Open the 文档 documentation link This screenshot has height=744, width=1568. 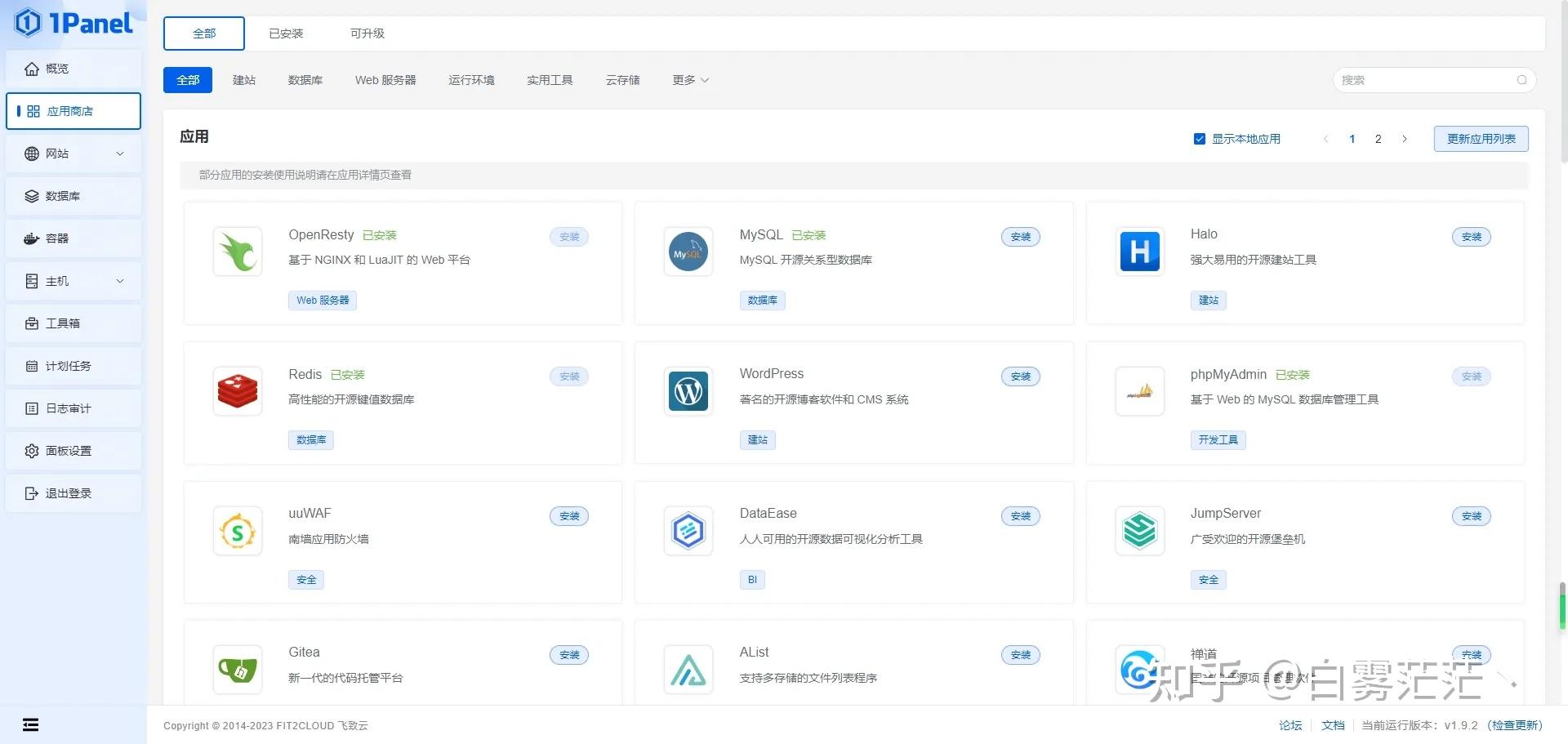point(1333,725)
